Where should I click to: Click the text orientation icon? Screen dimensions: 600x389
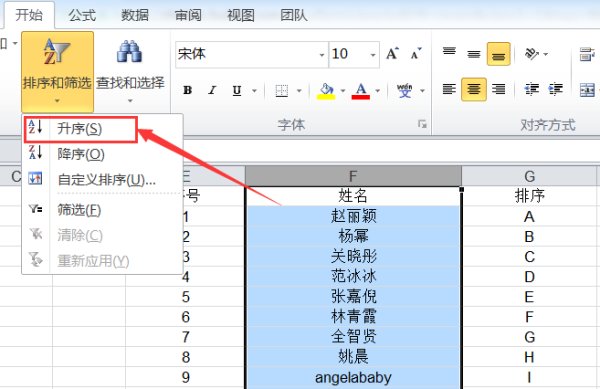[x=532, y=54]
